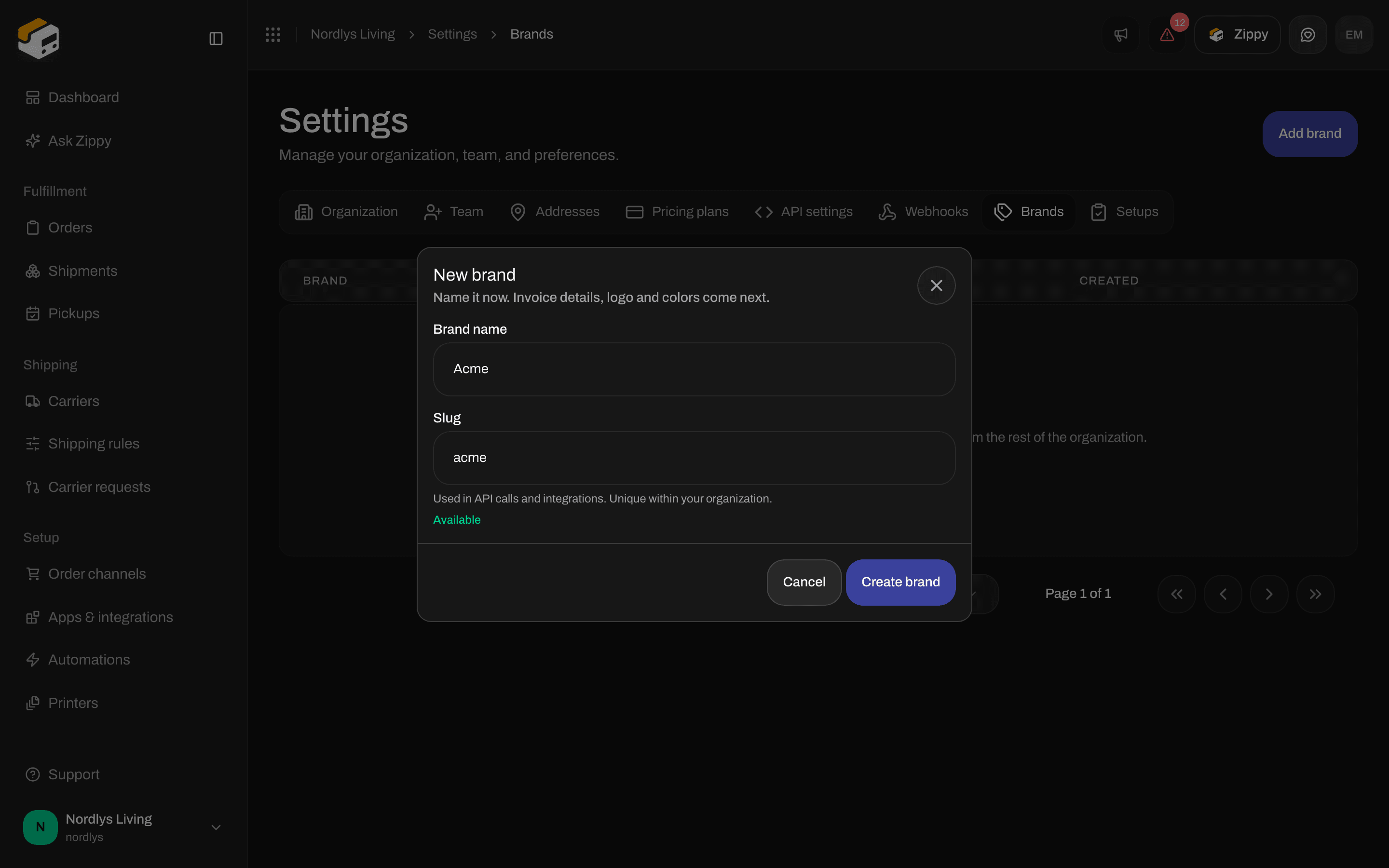Collapse the sidebar panel icon
This screenshot has height=868, width=1389.
(x=216, y=39)
